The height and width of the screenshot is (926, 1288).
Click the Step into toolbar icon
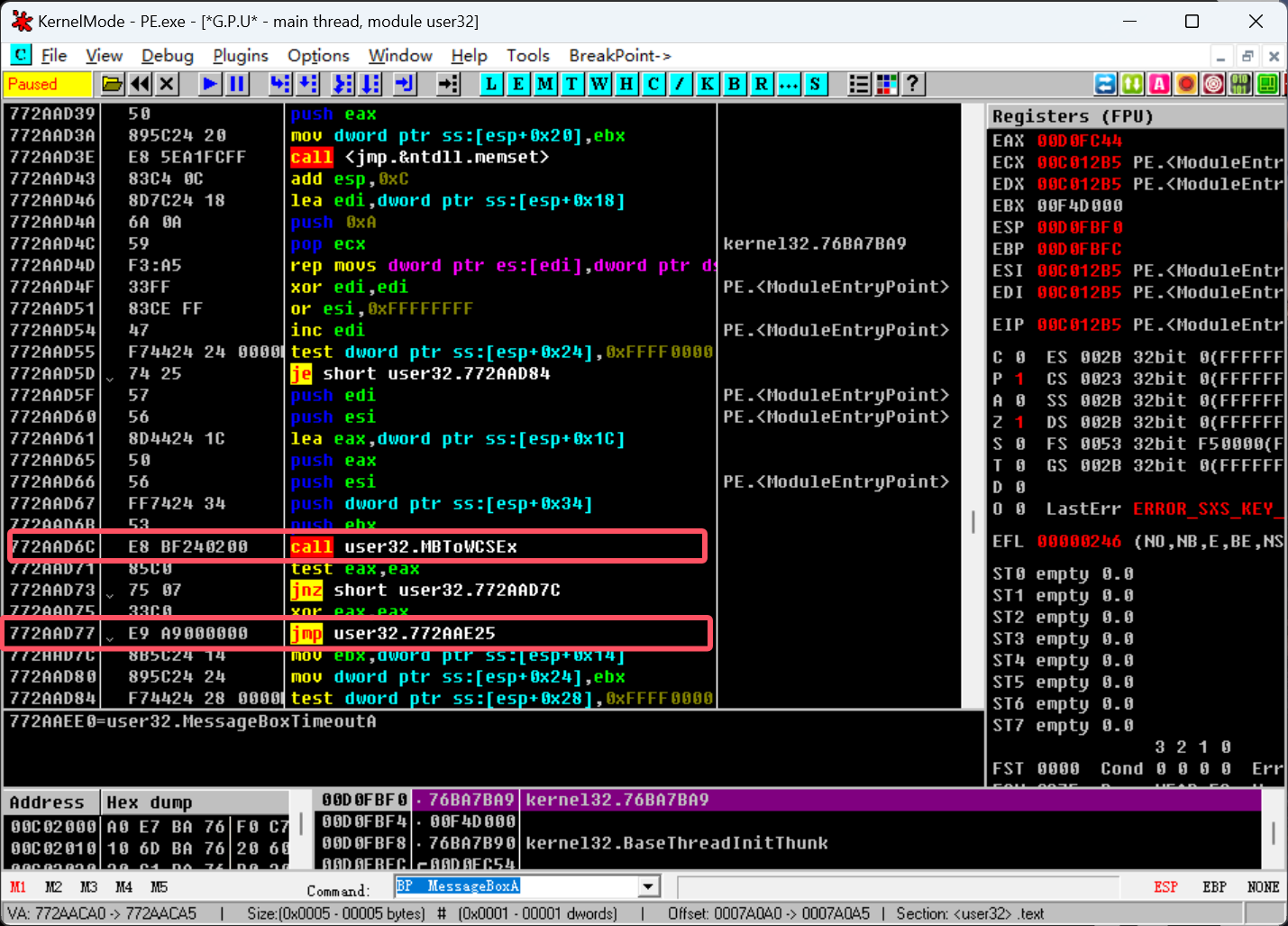[x=280, y=84]
